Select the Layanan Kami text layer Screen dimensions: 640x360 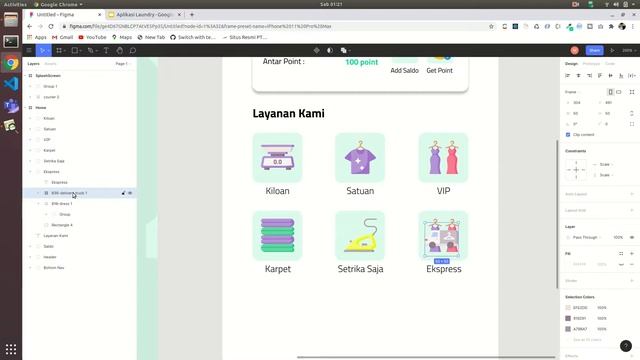pyautogui.click(x=56, y=236)
